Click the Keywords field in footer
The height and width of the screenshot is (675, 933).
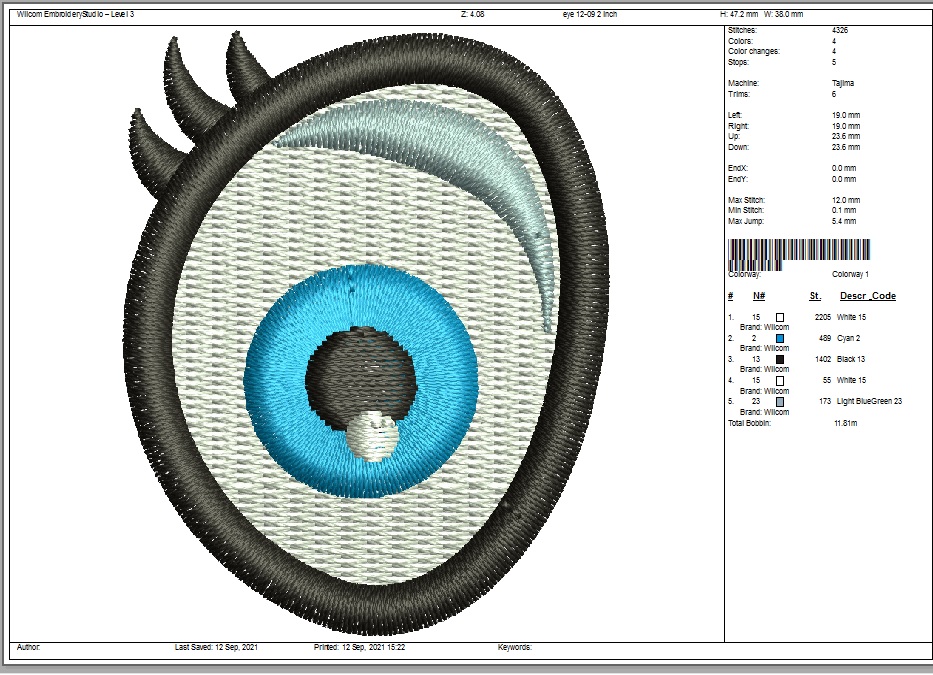(515, 648)
